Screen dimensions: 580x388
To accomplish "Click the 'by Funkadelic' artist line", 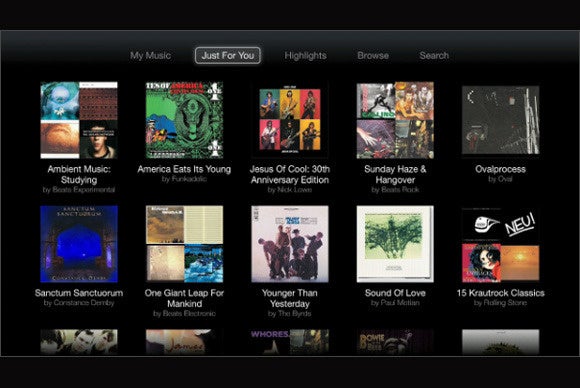I will pyautogui.click(x=184, y=179).
